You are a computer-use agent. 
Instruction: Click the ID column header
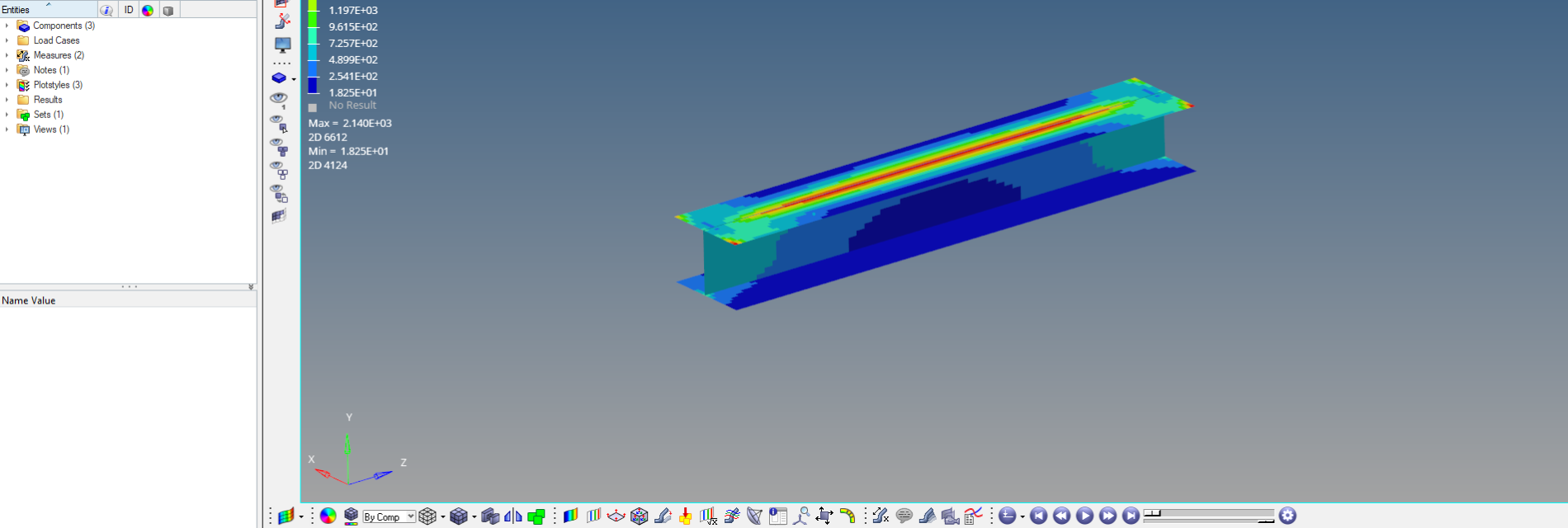(129, 10)
